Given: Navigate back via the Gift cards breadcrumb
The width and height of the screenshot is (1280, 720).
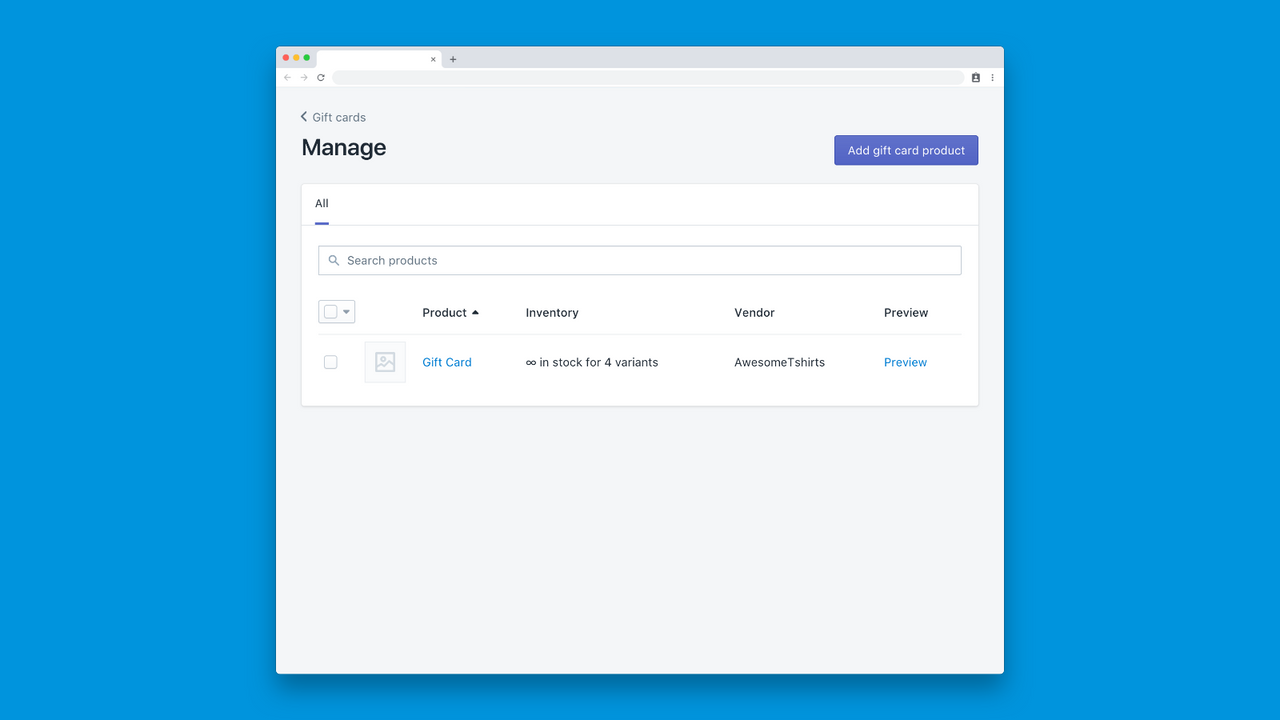Looking at the screenshot, I should [341, 117].
